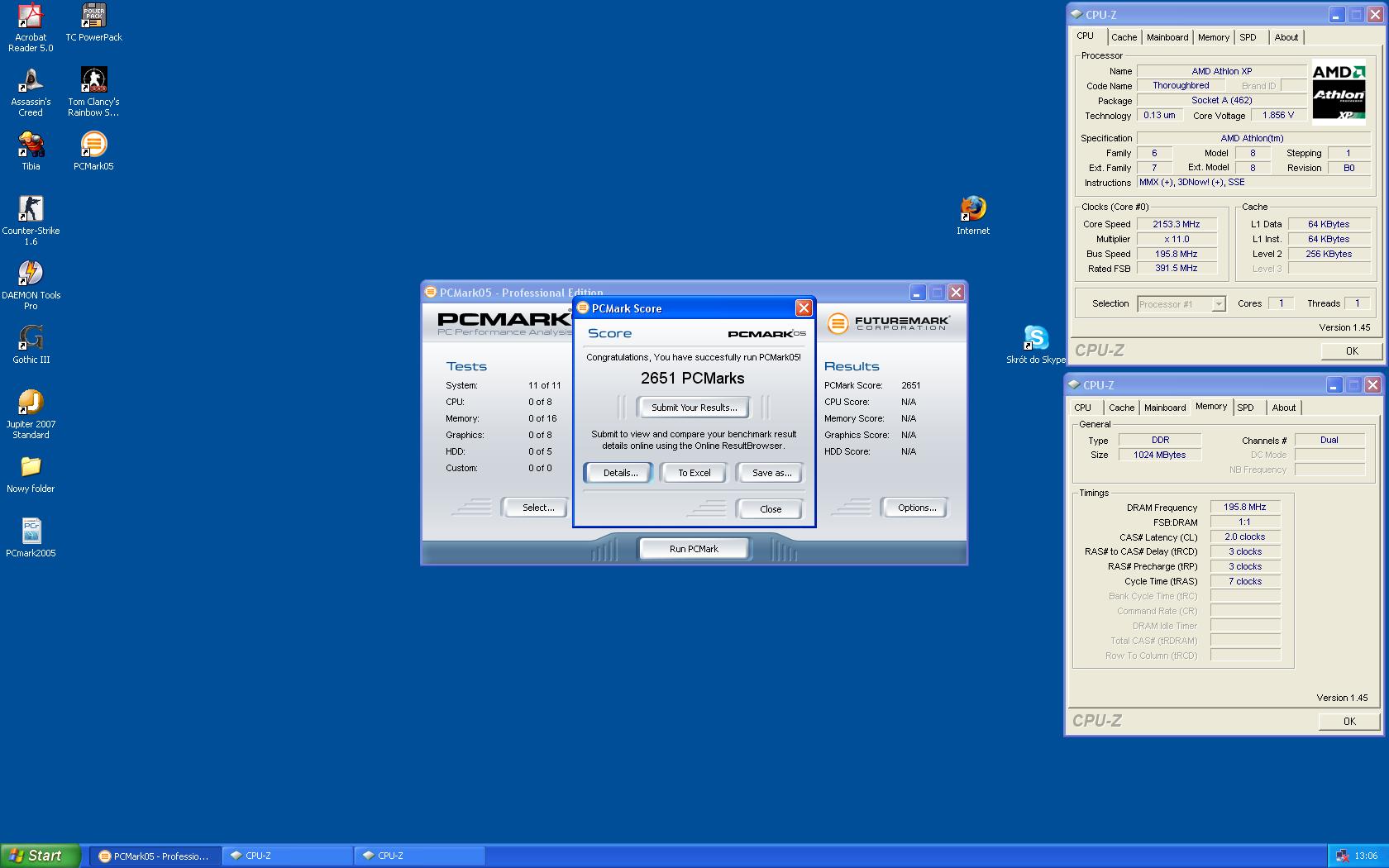The image size is (1389, 868).
Task: Click OK in bottom CPU-Z window
Action: click(x=1349, y=721)
